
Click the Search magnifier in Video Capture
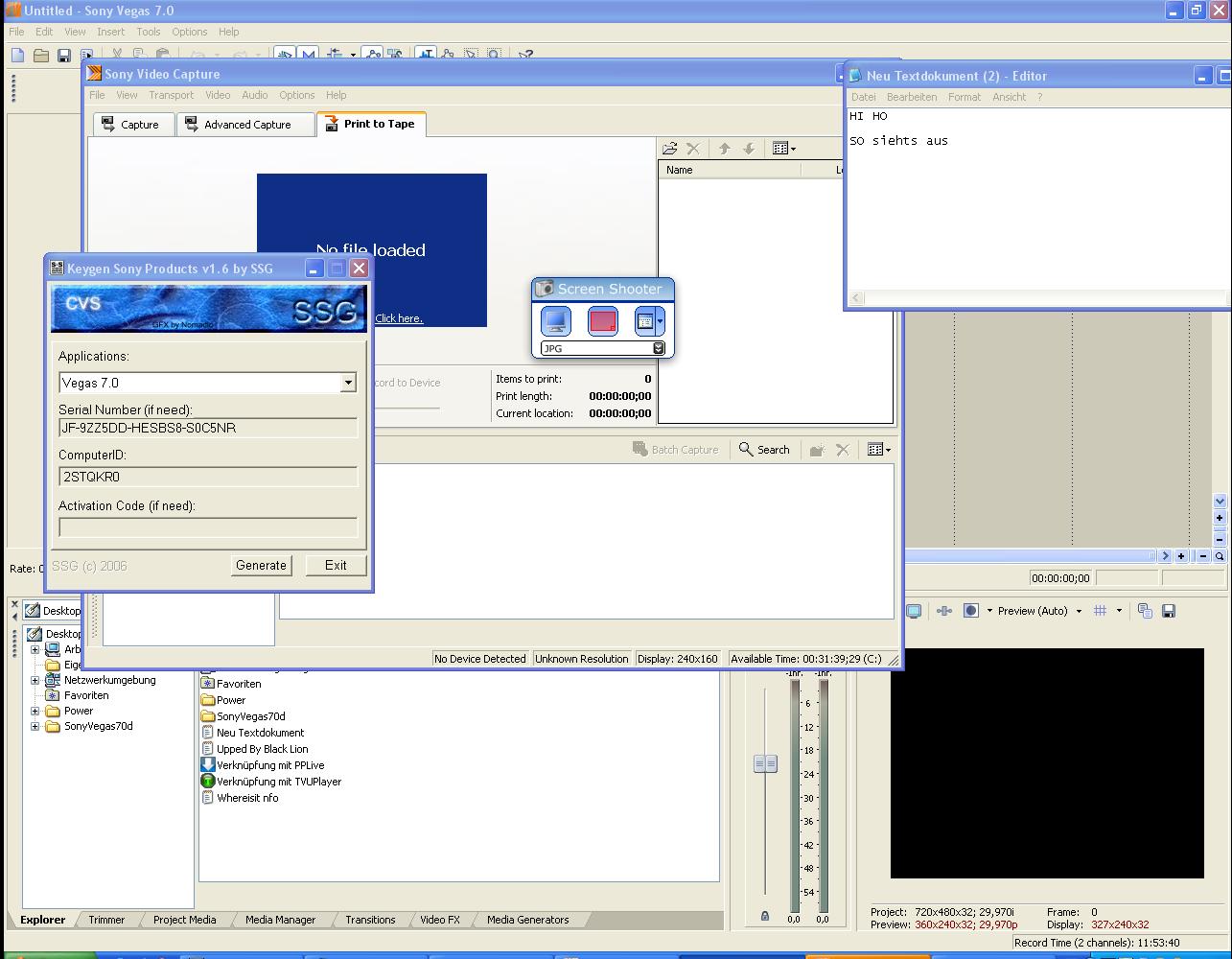(x=746, y=449)
